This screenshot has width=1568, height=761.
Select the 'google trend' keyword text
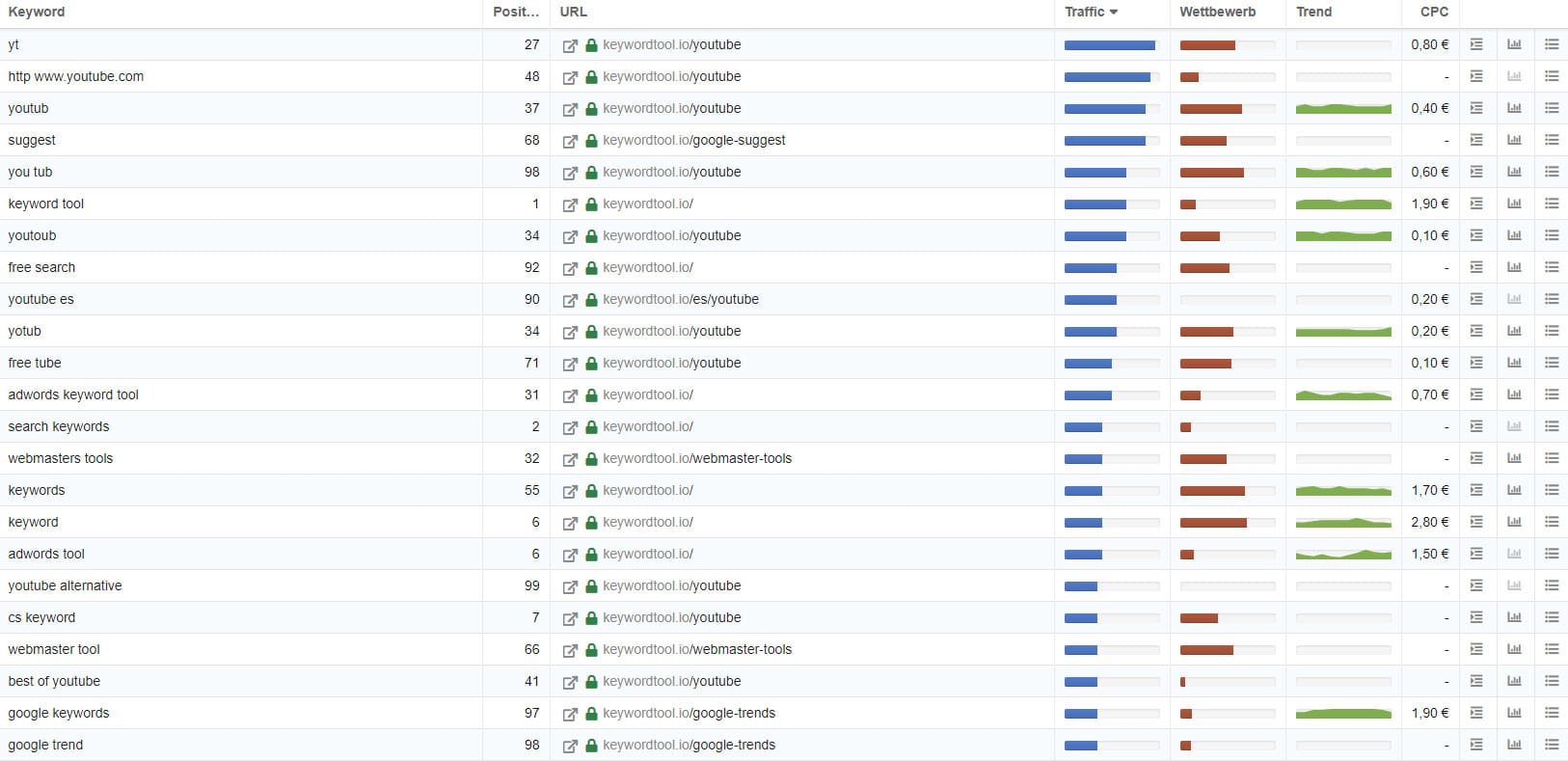pyautogui.click(x=45, y=745)
